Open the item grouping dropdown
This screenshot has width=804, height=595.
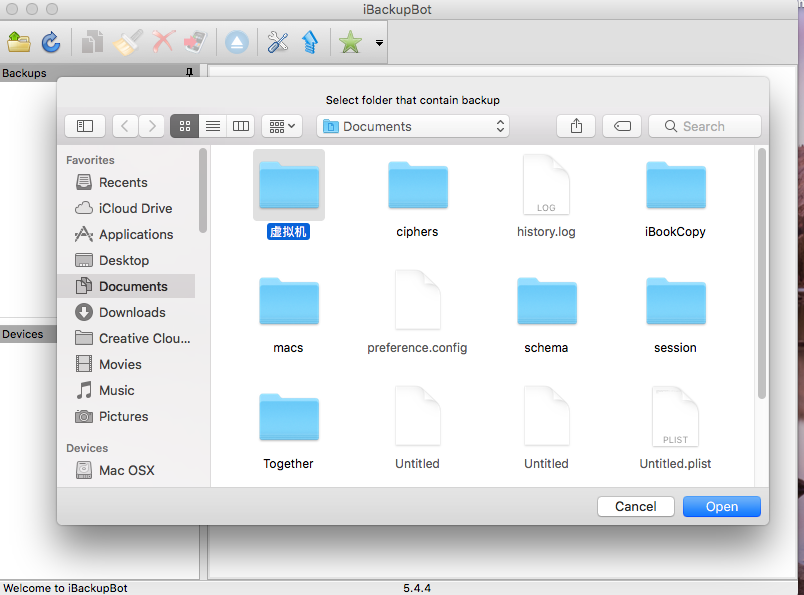click(x=282, y=126)
